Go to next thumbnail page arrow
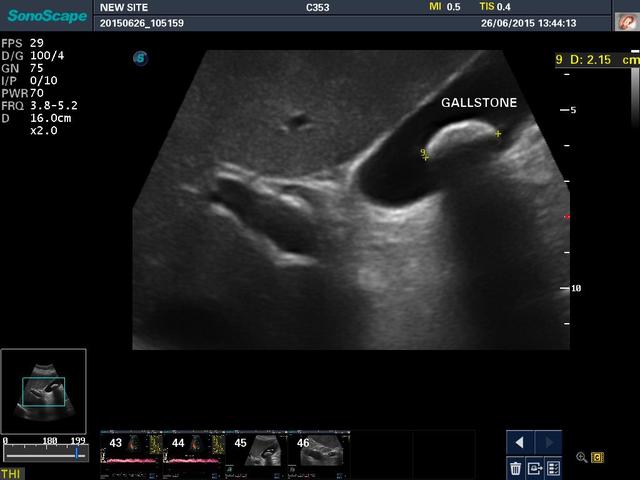 548,442
